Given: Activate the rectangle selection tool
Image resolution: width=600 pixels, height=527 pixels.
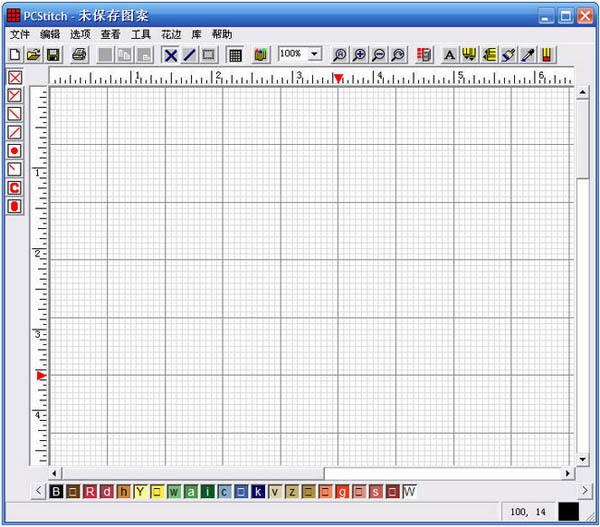Looking at the screenshot, I should pos(209,55).
